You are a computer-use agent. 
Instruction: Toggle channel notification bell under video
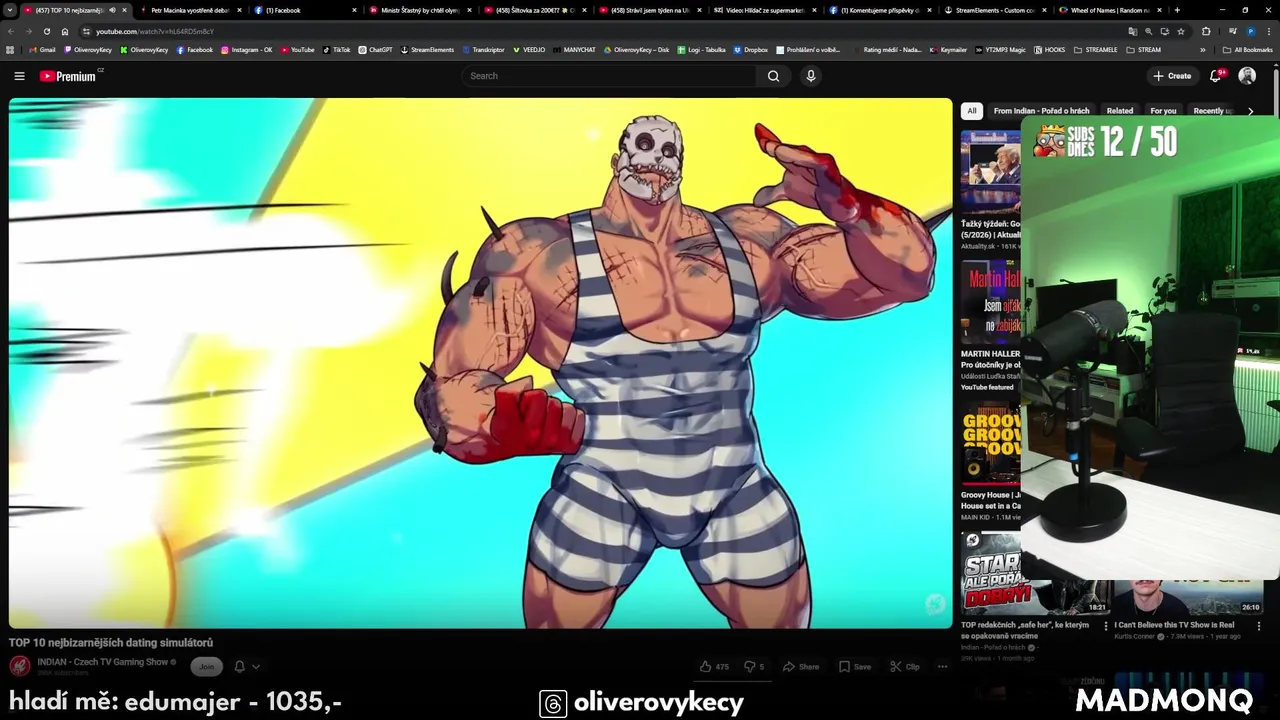click(x=239, y=666)
